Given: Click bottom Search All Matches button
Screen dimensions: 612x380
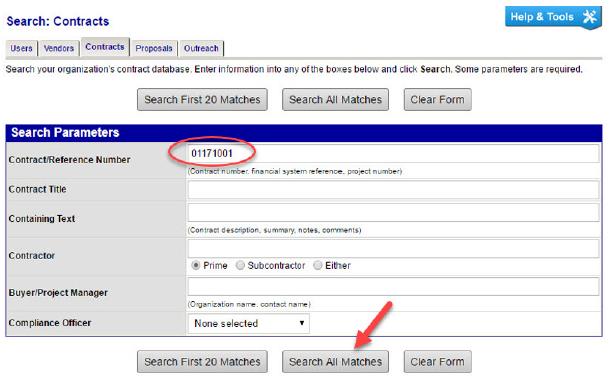Looking at the screenshot, I should click(335, 362).
